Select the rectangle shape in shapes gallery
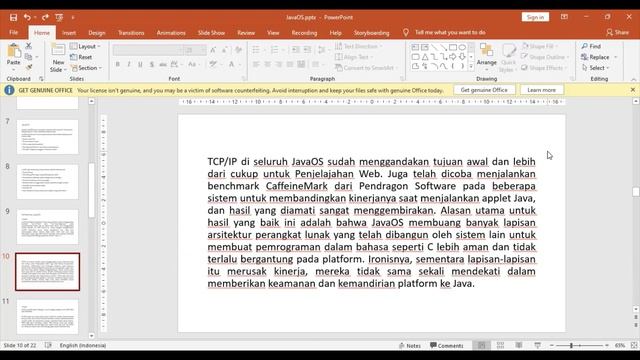The height and width of the screenshot is (360, 640). [x=453, y=47]
